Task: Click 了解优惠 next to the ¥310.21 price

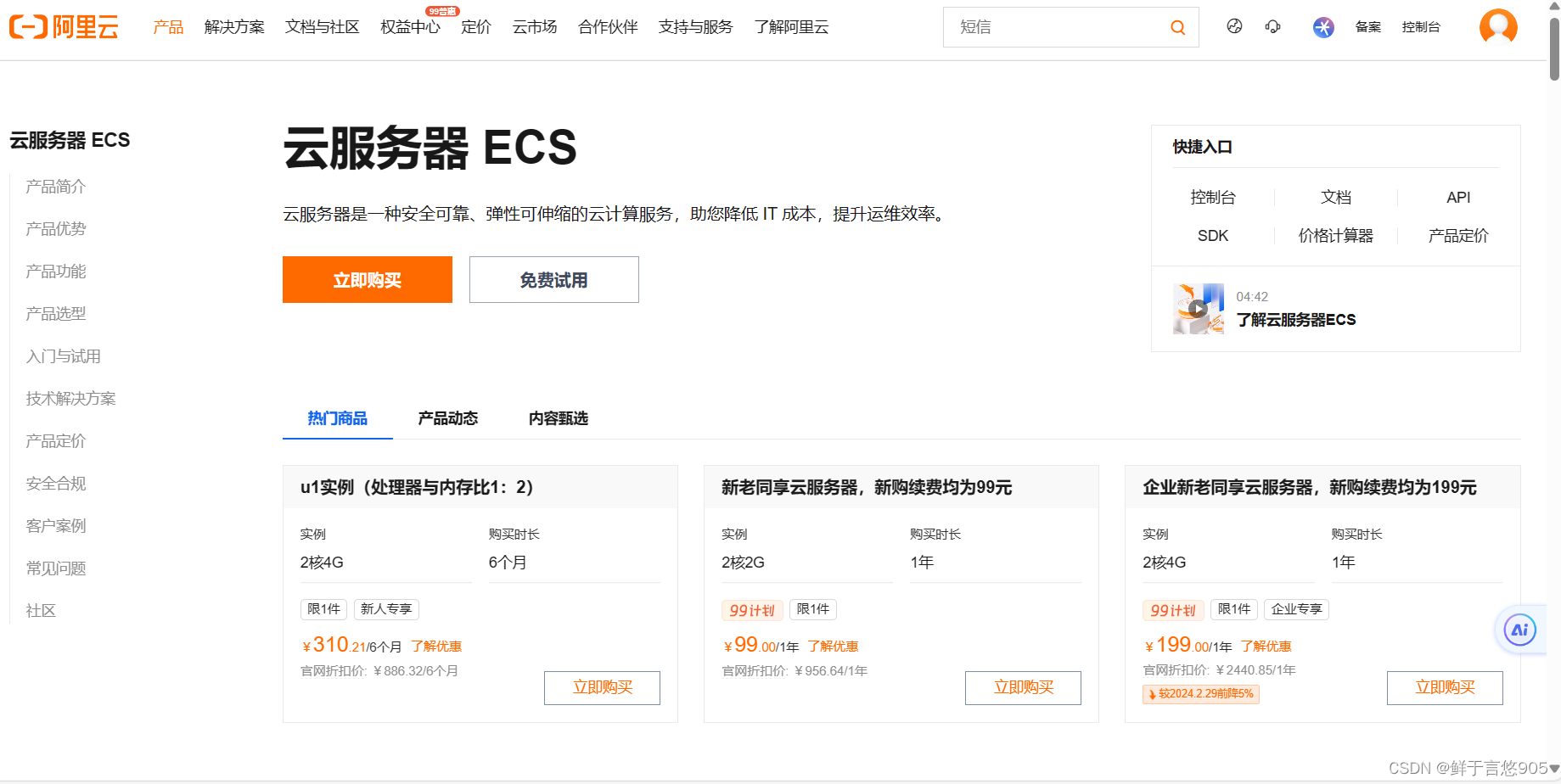Action: 436,647
